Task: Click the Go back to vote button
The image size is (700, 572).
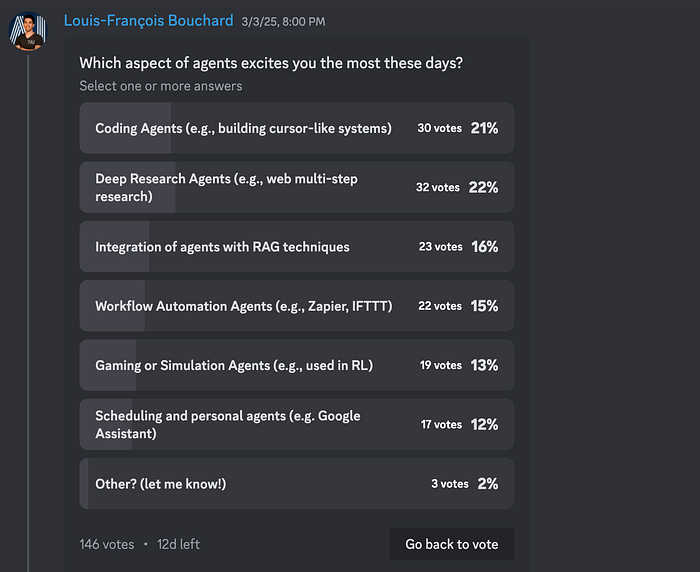Action: pyautogui.click(x=452, y=544)
